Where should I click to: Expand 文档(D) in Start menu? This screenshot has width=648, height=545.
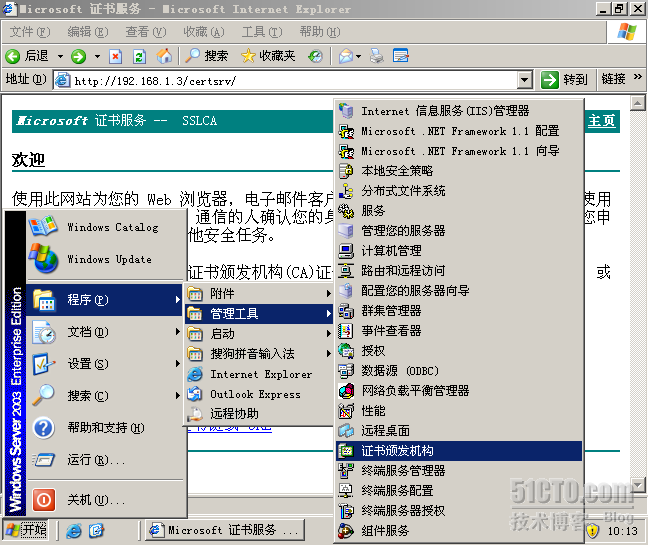coord(105,332)
